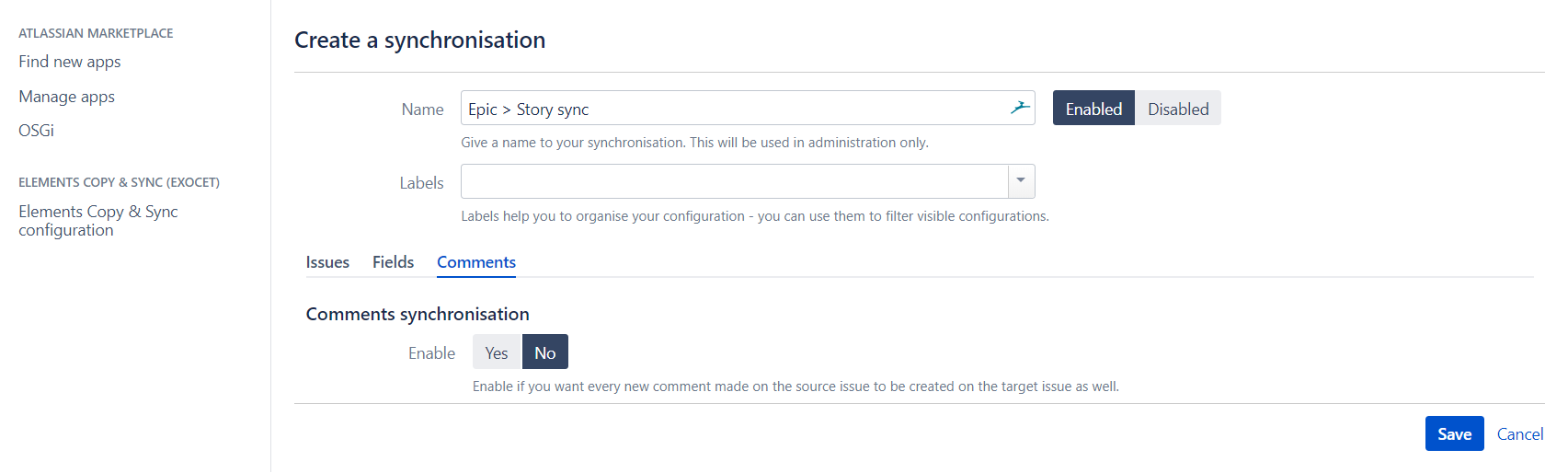
Task: Open Find new apps in sidebar
Action: 70,62
